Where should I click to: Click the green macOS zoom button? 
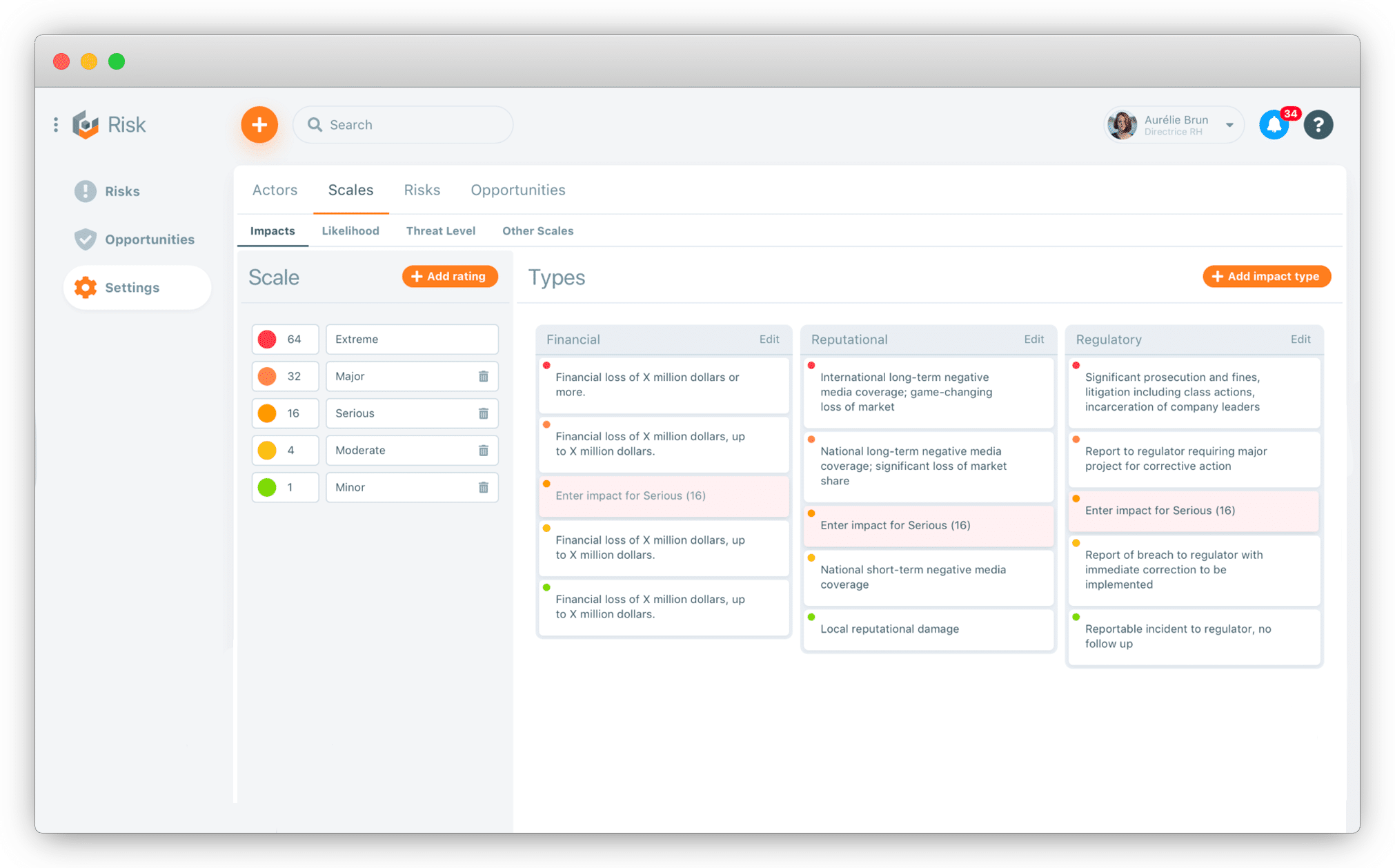click(117, 61)
